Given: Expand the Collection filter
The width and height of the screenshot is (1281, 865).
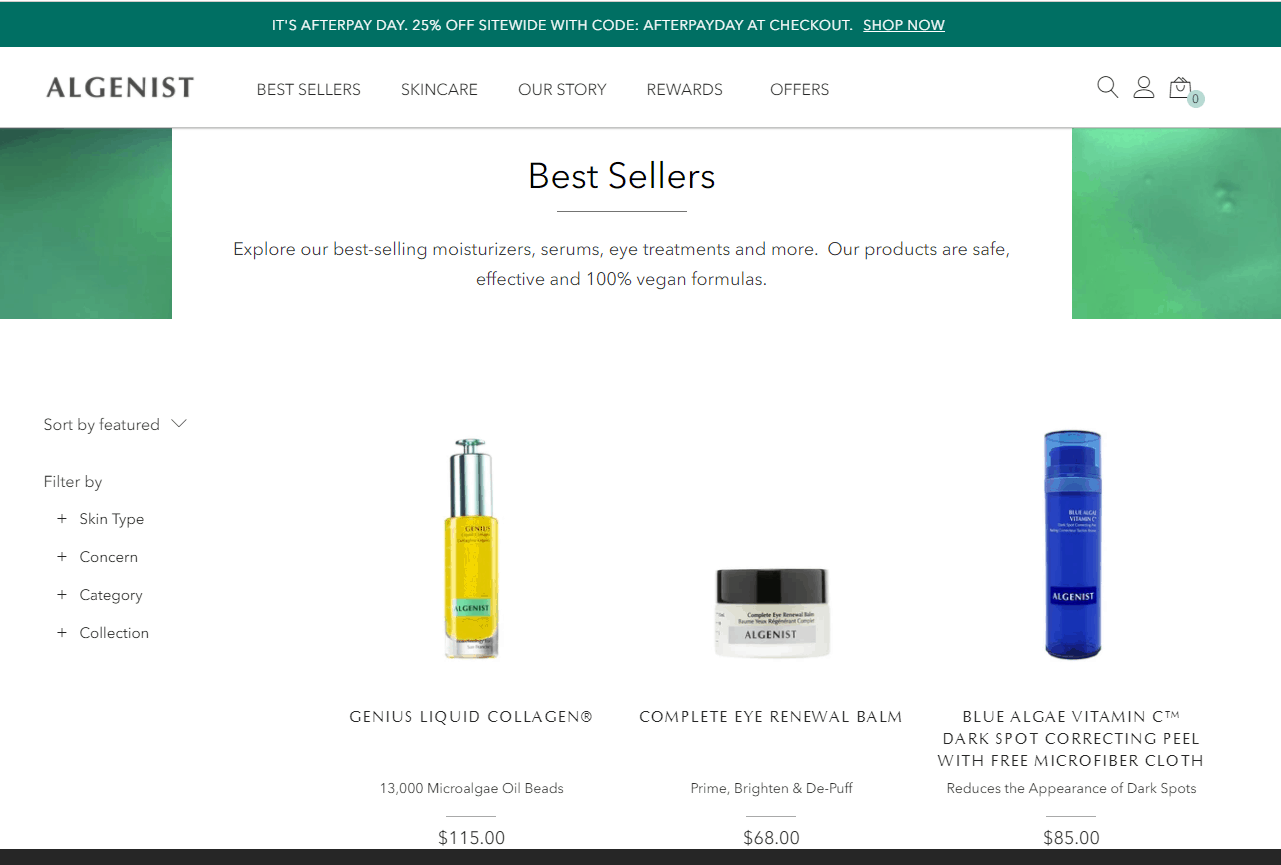Looking at the screenshot, I should tap(102, 633).
